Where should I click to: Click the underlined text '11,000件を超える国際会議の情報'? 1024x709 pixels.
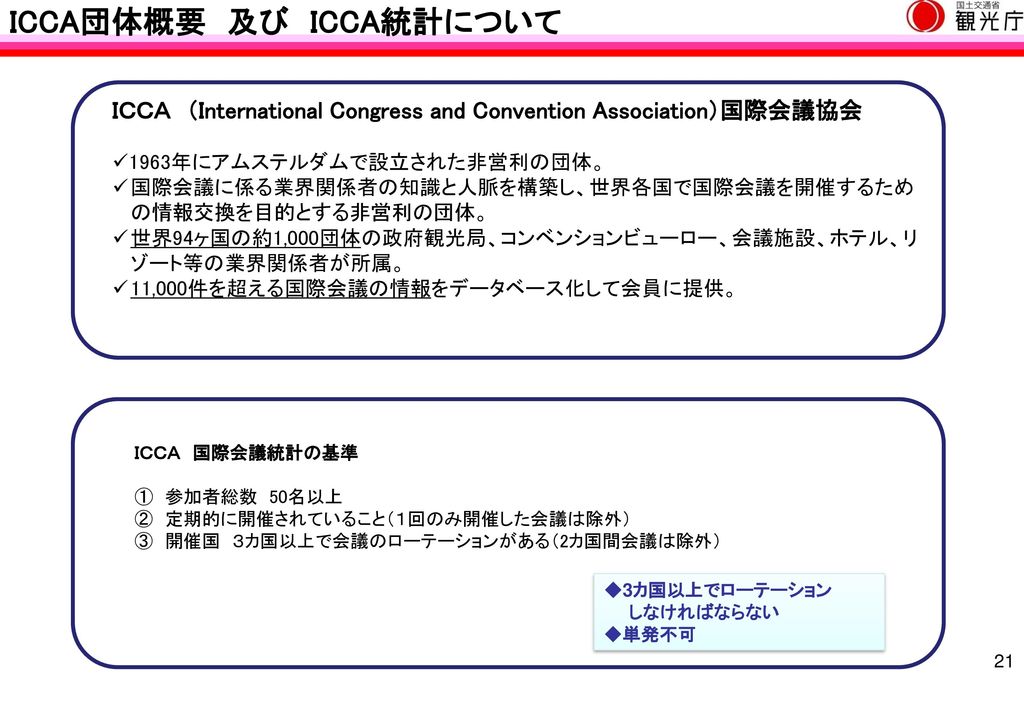coord(281,289)
